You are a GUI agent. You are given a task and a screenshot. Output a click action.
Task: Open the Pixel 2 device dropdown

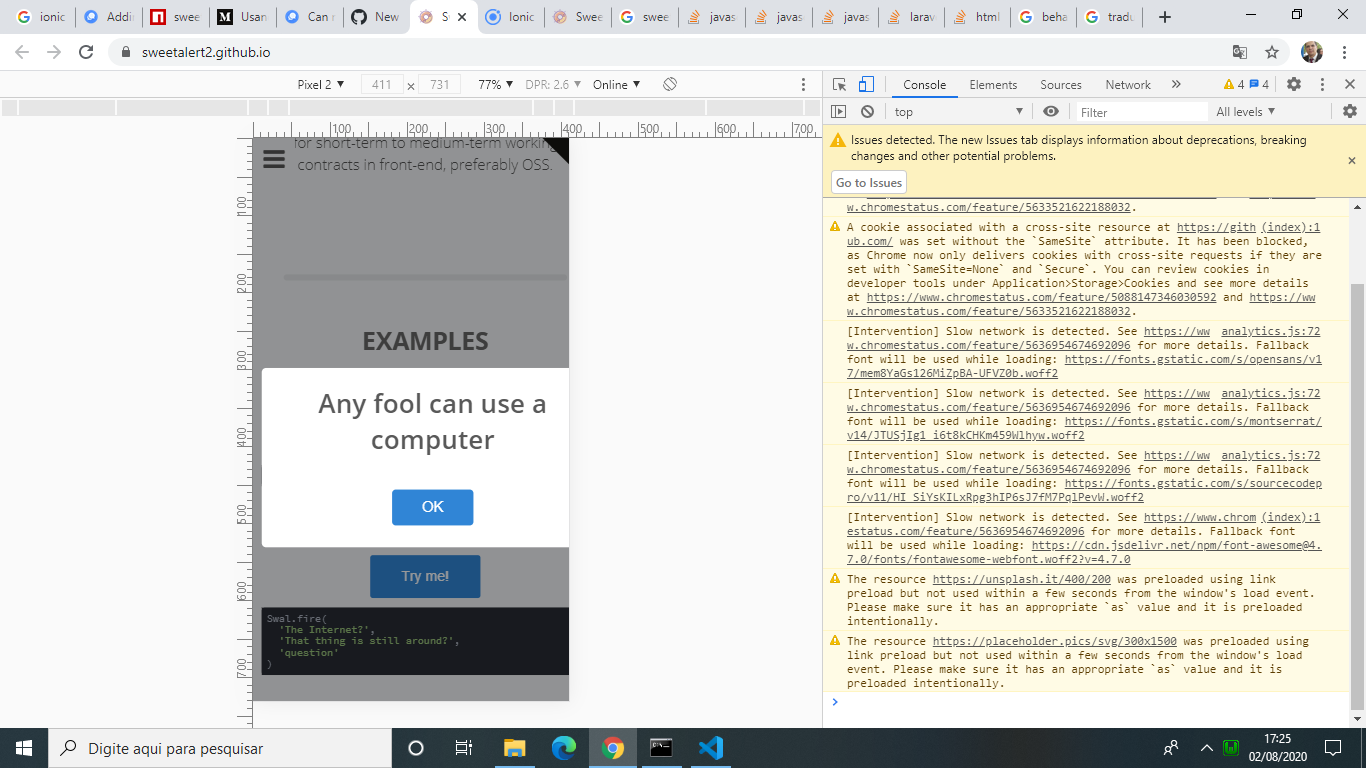click(x=321, y=85)
